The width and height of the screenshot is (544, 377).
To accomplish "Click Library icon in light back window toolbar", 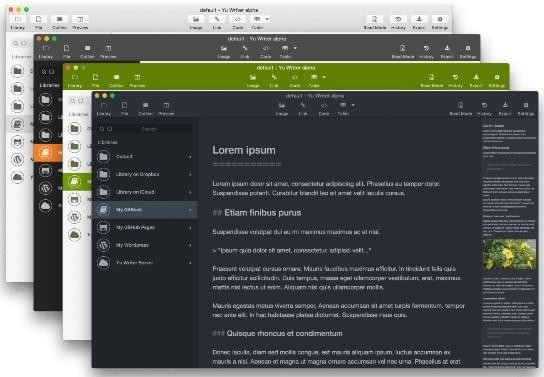I will [x=18, y=19].
